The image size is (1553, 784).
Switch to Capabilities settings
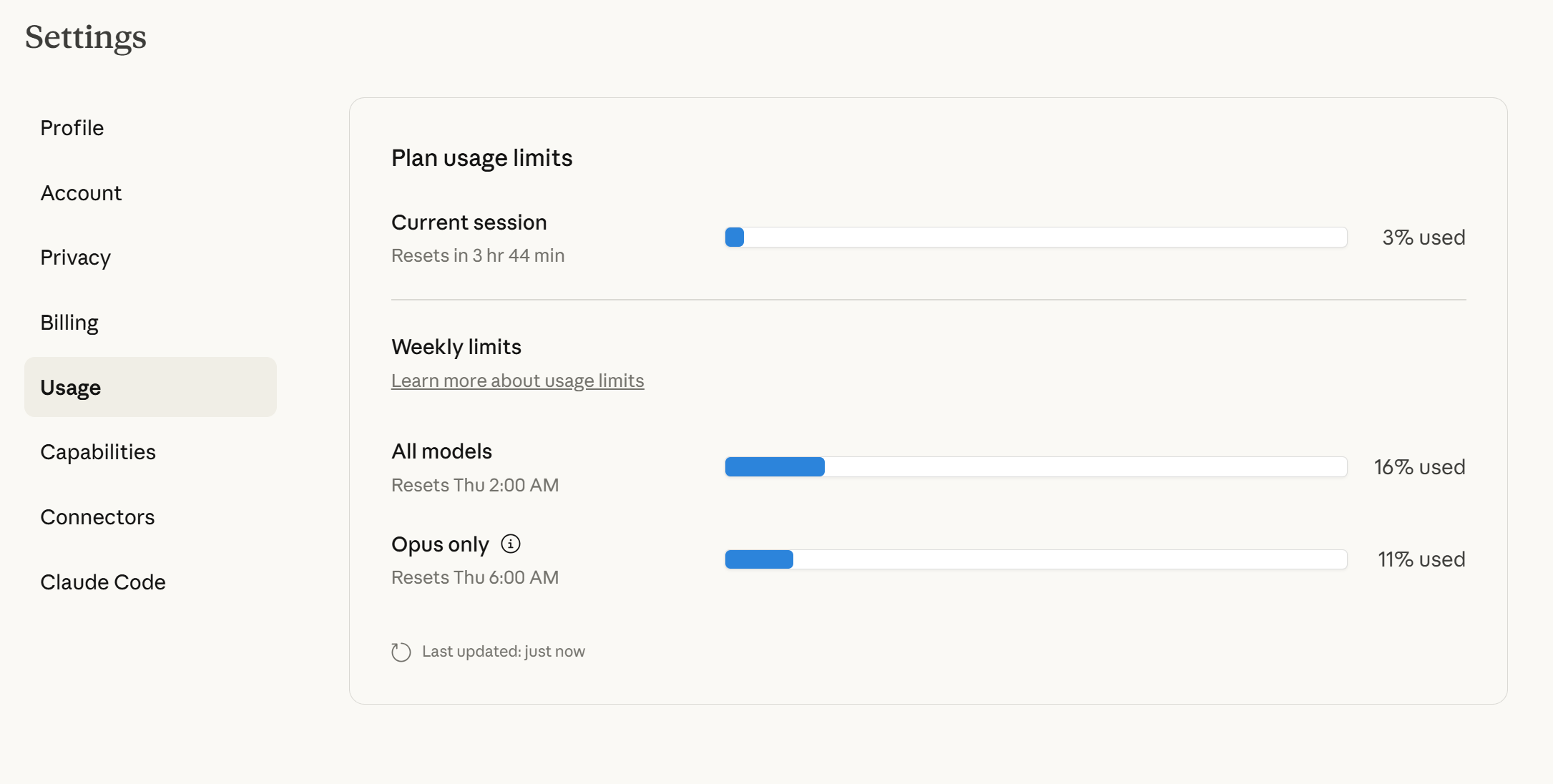coord(98,452)
